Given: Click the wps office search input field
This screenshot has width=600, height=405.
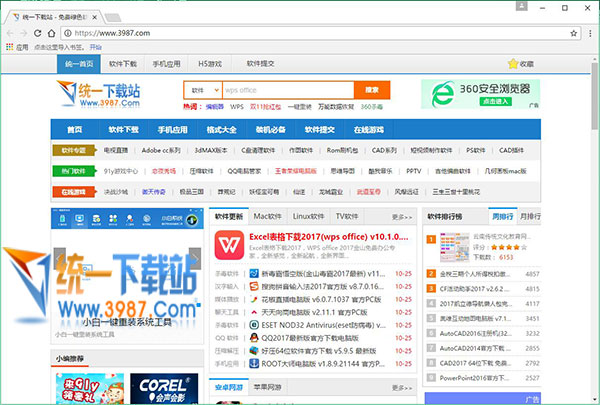Looking at the screenshot, I should coord(288,90).
